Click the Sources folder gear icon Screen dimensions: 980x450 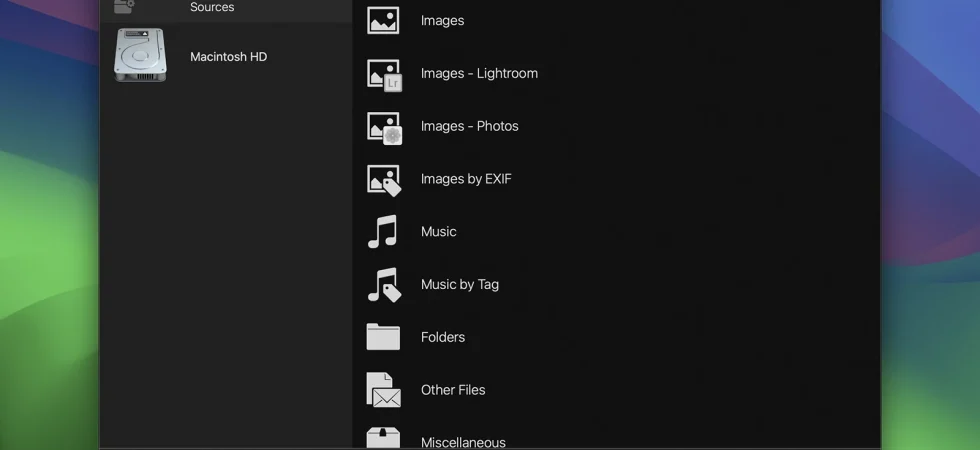[124, 7]
